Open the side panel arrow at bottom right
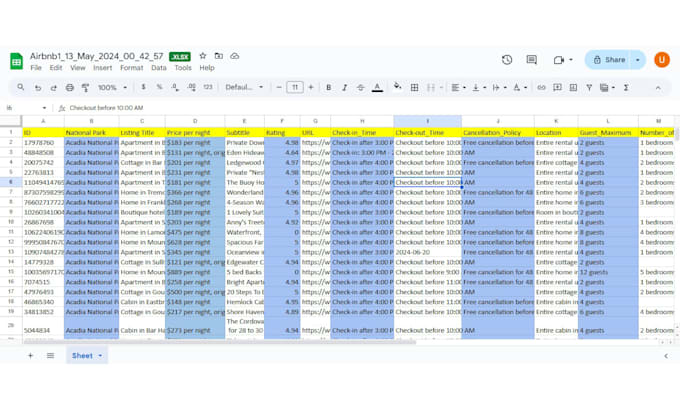The image size is (680, 409). coord(666,356)
